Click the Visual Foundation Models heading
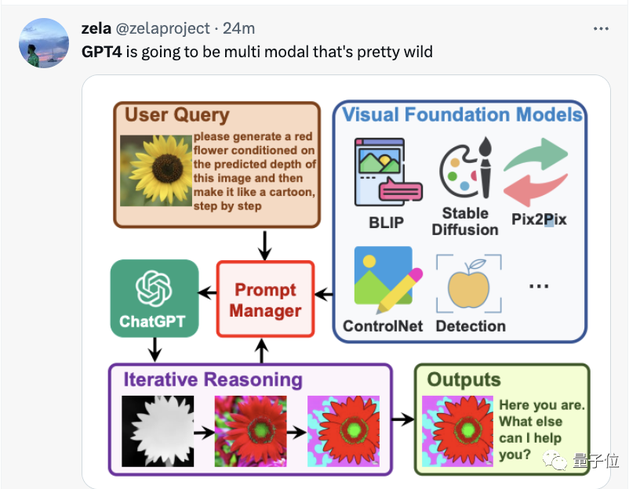The image size is (640, 489). click(x=461, y=114)
